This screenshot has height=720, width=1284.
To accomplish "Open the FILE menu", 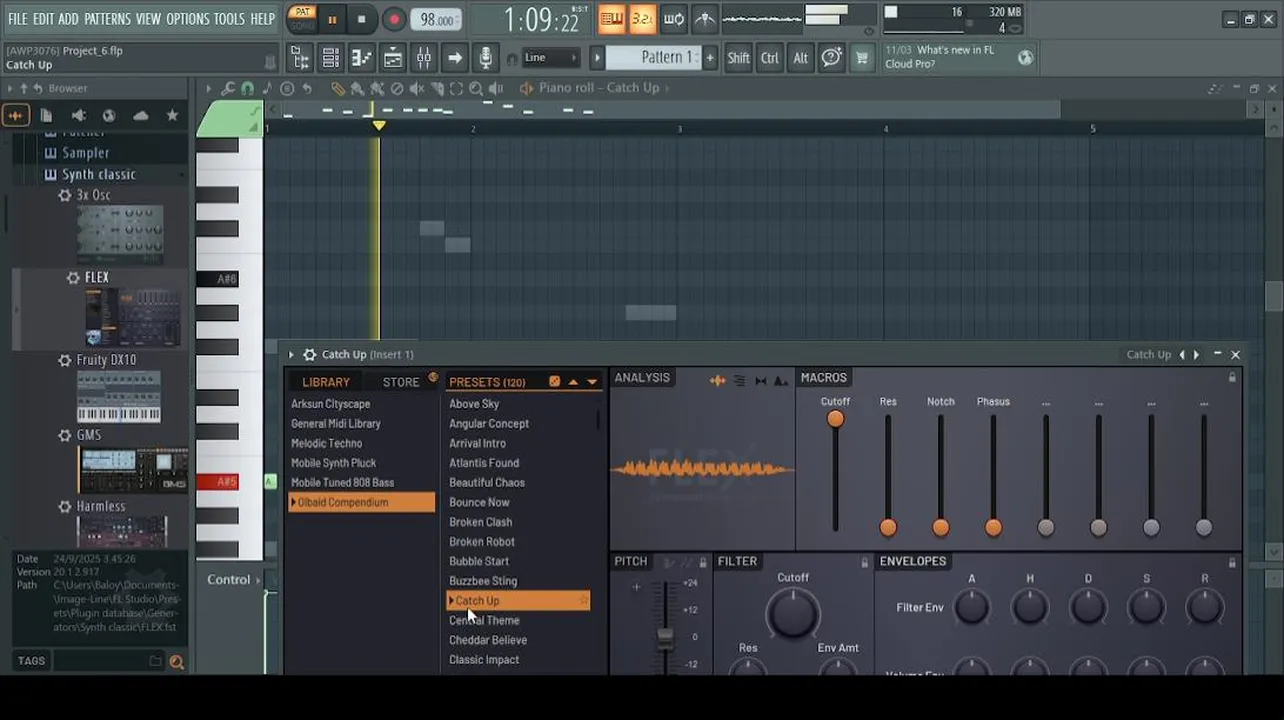I will click(x=18, y=19).
